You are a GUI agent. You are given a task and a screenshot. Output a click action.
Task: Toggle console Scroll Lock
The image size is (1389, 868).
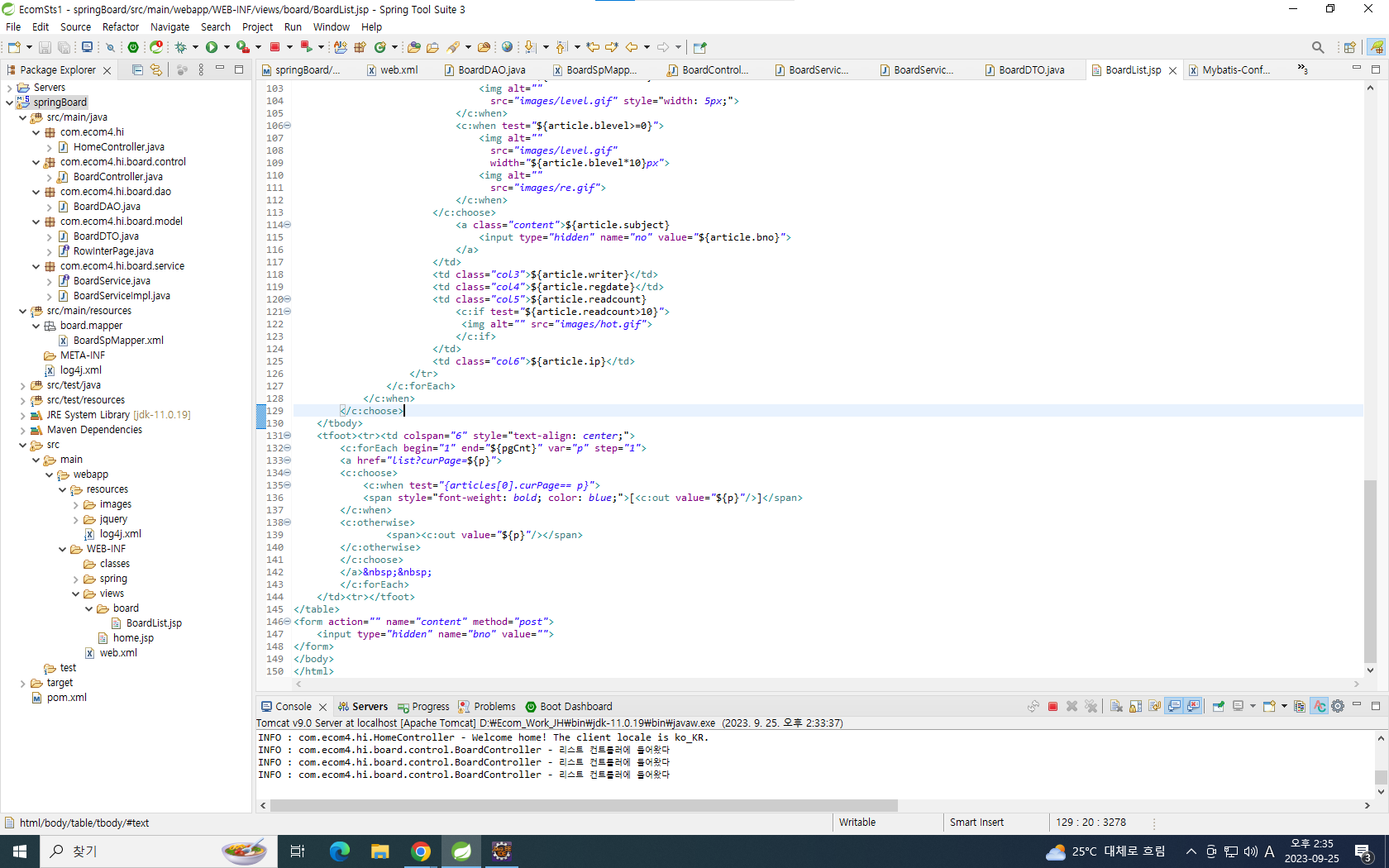coord(1136,707)
